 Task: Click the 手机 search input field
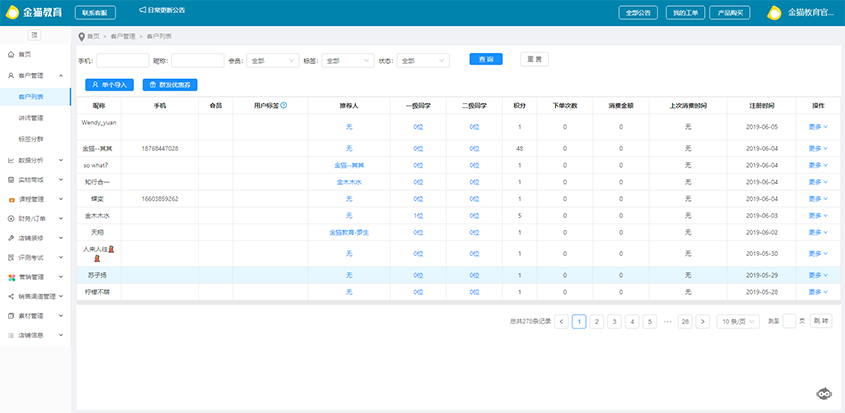pos(122,60)
